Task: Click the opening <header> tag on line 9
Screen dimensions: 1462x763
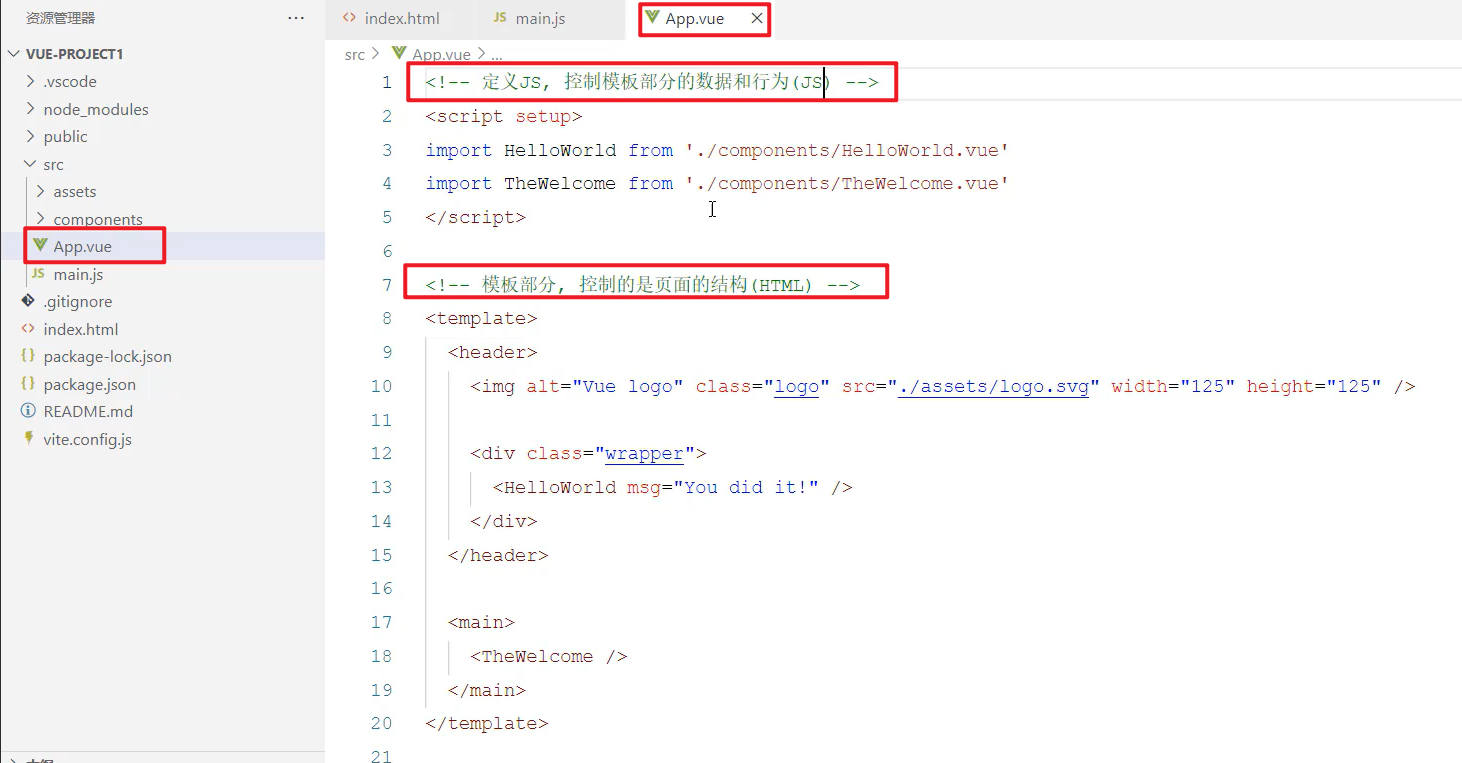Action: tap(493, 352)
